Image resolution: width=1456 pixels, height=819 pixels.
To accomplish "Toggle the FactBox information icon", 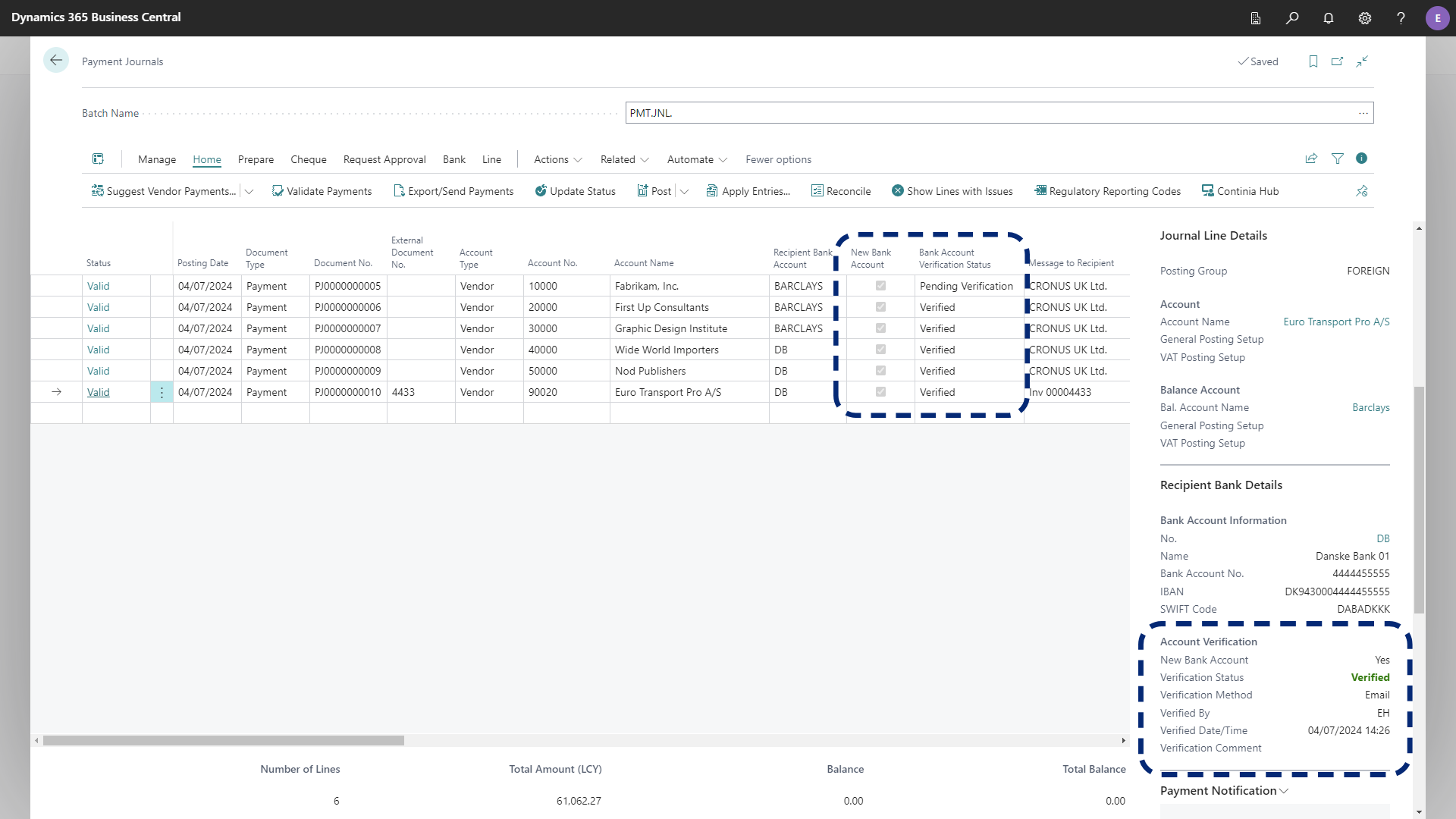I will pos(1362,158).
